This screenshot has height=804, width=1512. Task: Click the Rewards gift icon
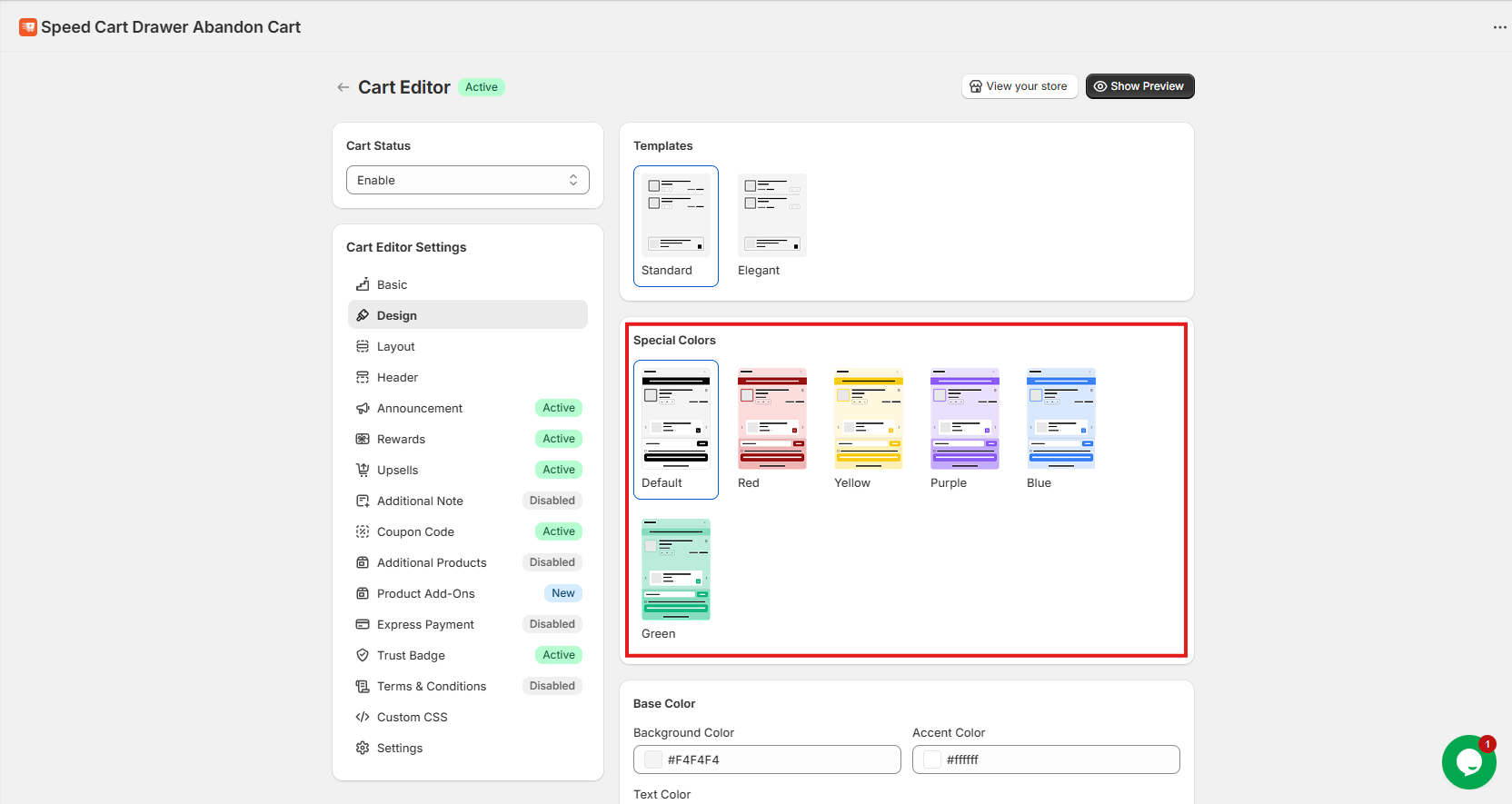(363, 439)
